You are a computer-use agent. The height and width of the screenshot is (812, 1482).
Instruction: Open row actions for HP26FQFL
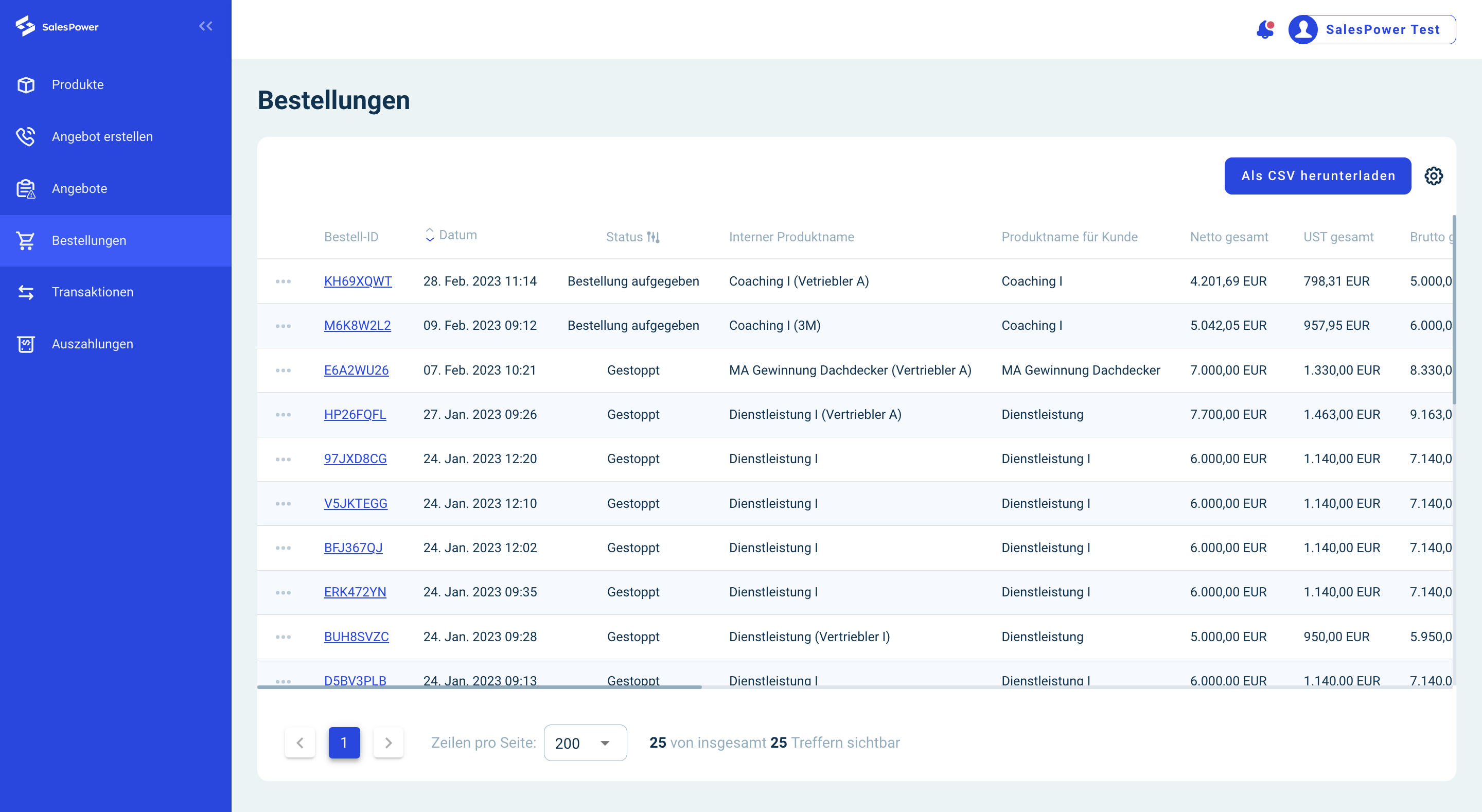click(283, 414)
